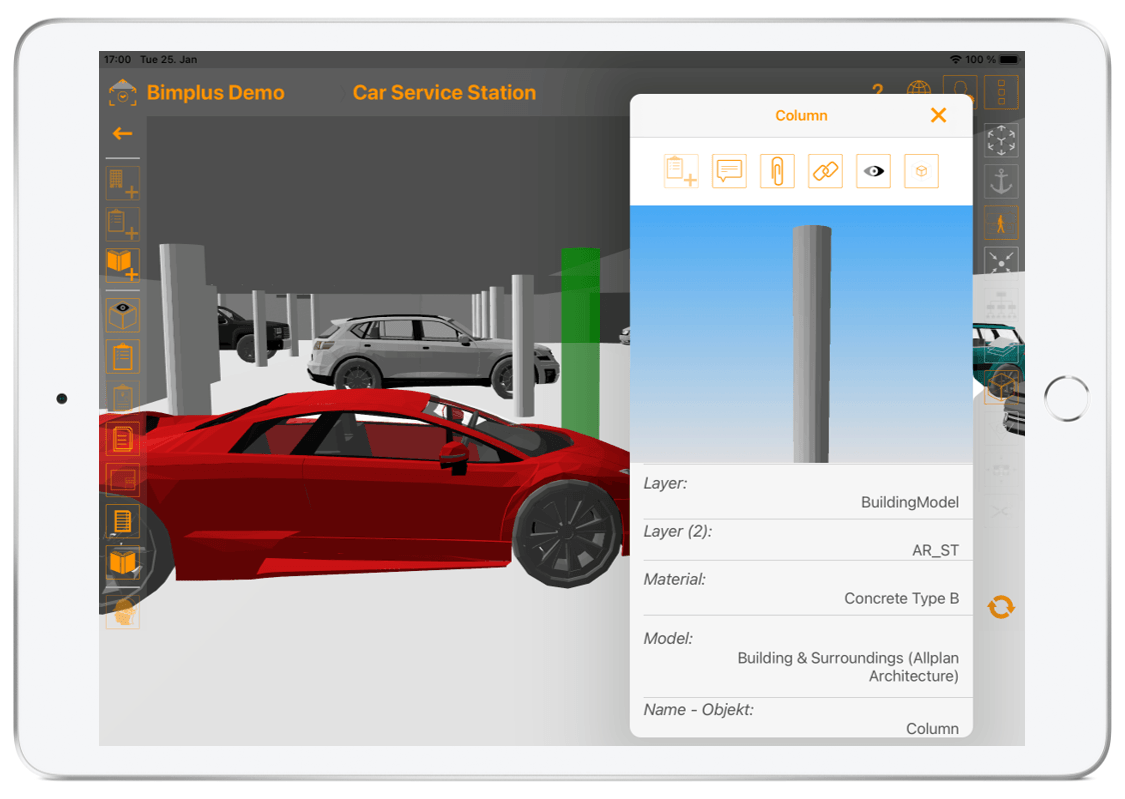The image size is (1125, 799).
Task: Open the orange book-plus icon in sidebar
Action: (x=123, y=265)
